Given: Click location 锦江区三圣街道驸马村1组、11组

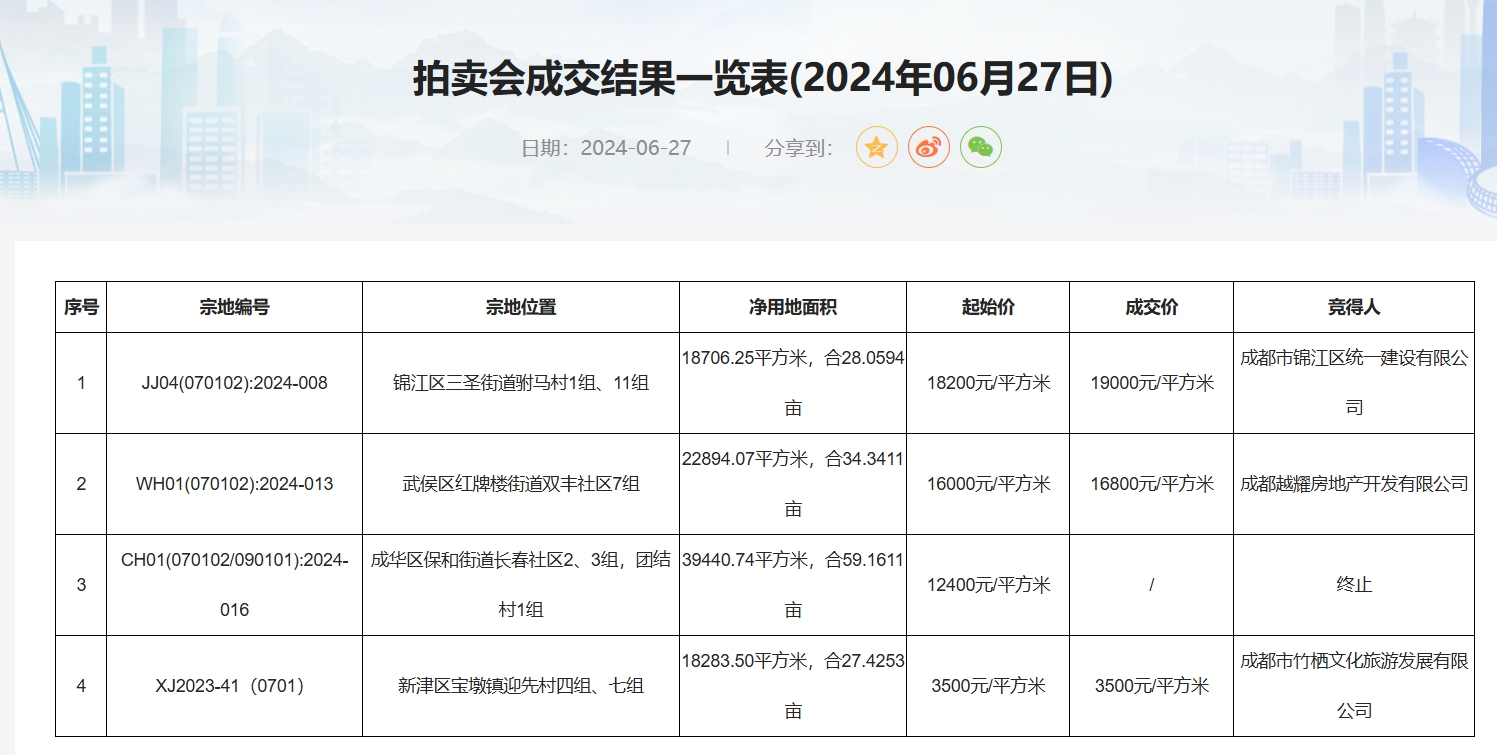Looking at the screenshot, I should tap(521, 383).
